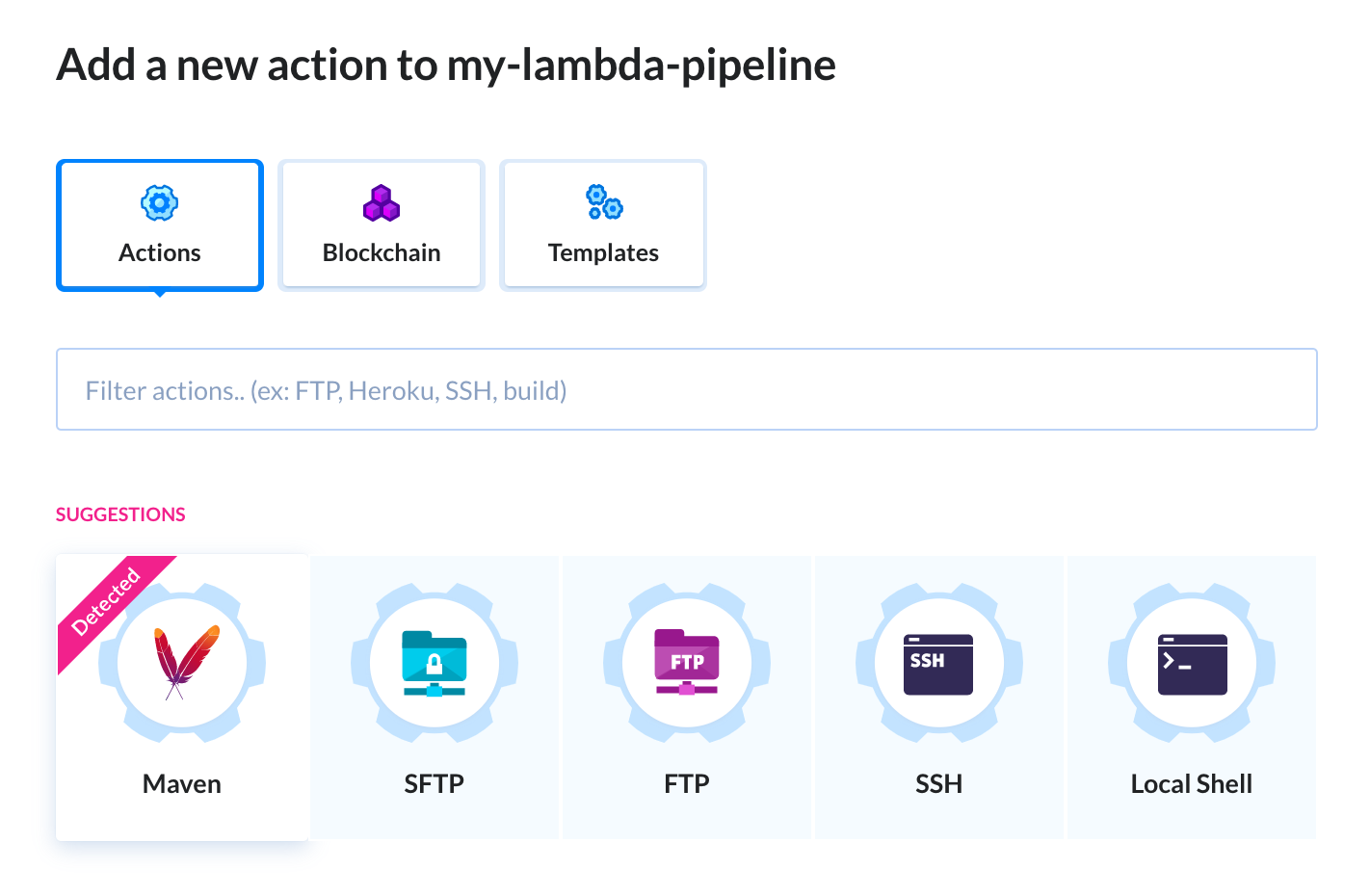Switch to the Templates tab

pyautogui.click(x=603, y=225)
